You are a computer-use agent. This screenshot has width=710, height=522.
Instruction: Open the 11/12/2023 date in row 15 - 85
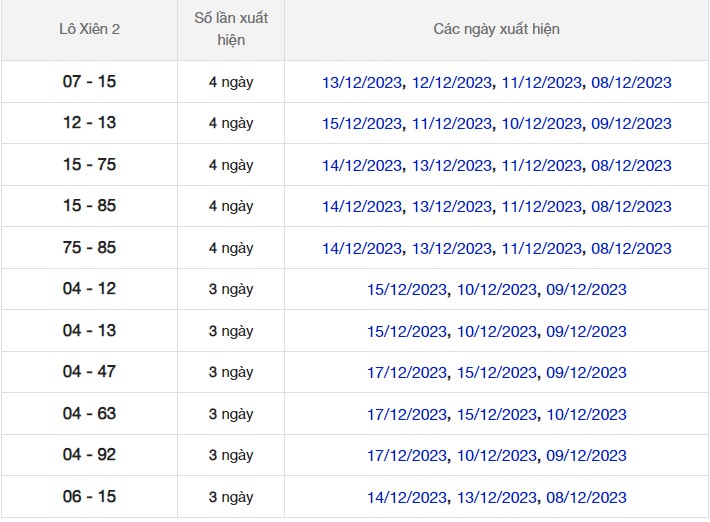(x=542, y=207)
